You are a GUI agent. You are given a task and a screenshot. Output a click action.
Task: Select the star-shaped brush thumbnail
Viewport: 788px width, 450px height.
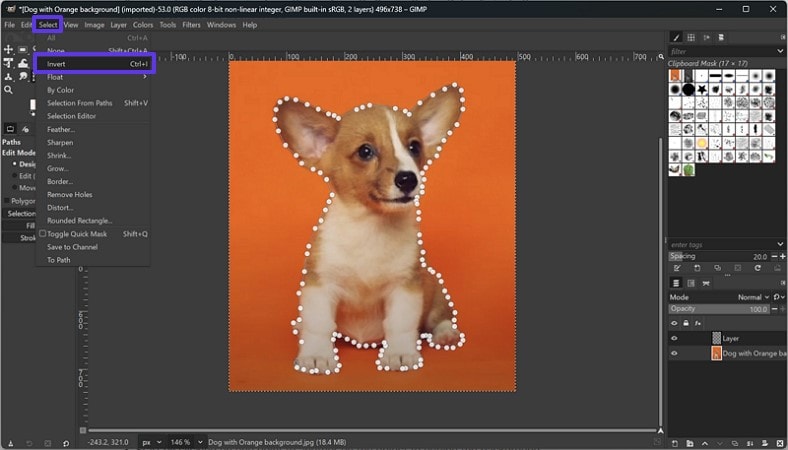(702, 89)
